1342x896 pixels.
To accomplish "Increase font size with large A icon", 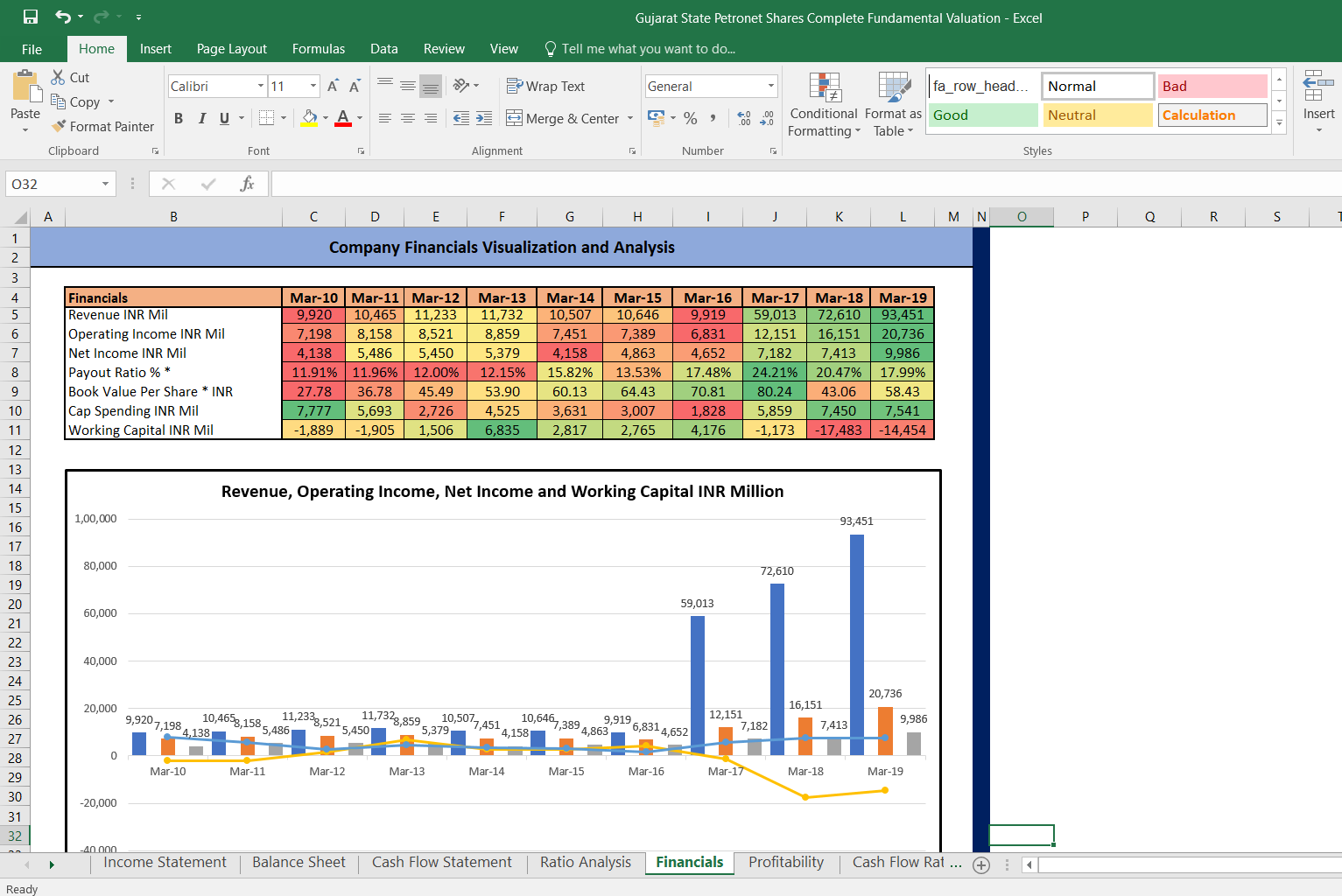I will pos(333,86).
